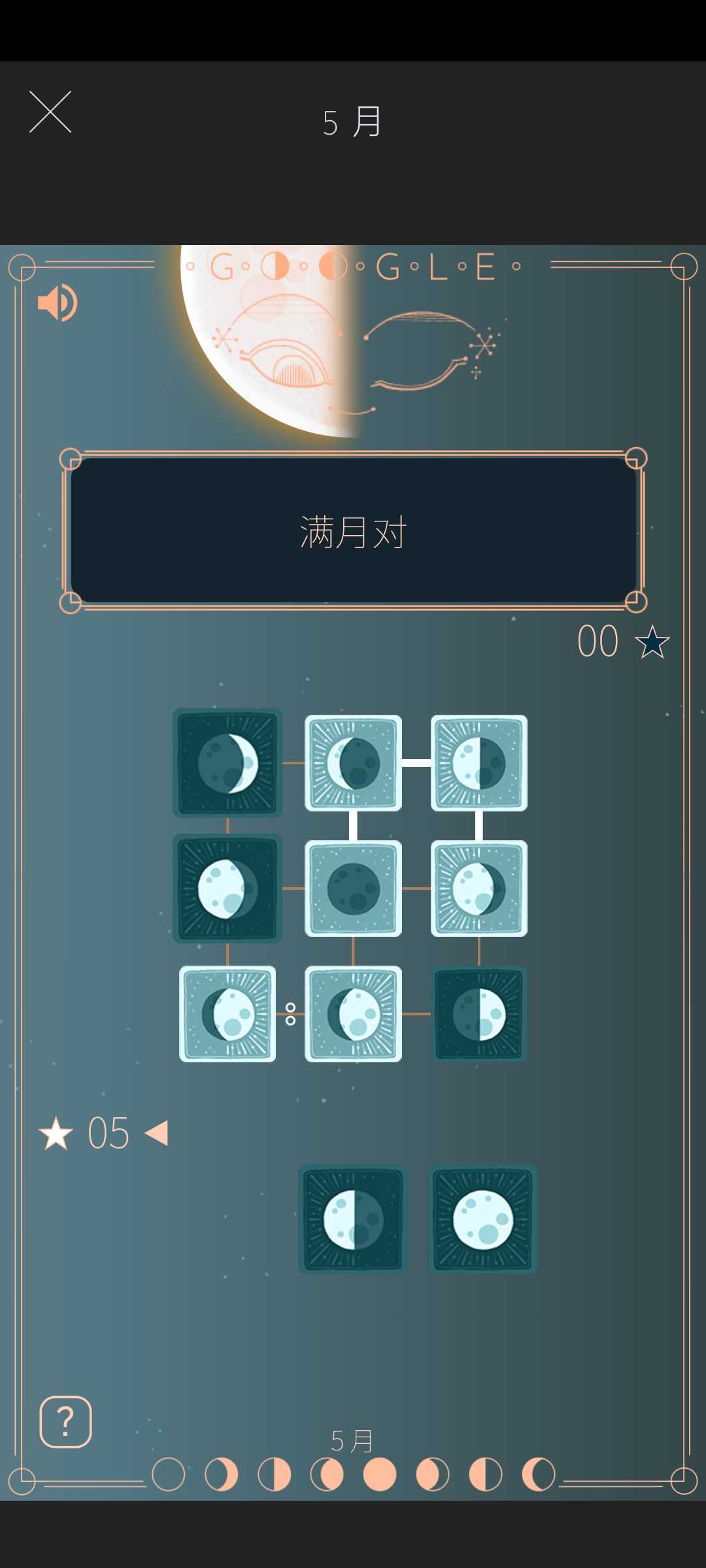706x1568 pixels.
Task: Mute the game sound speaker icon
Action: [x=58, y=302]
